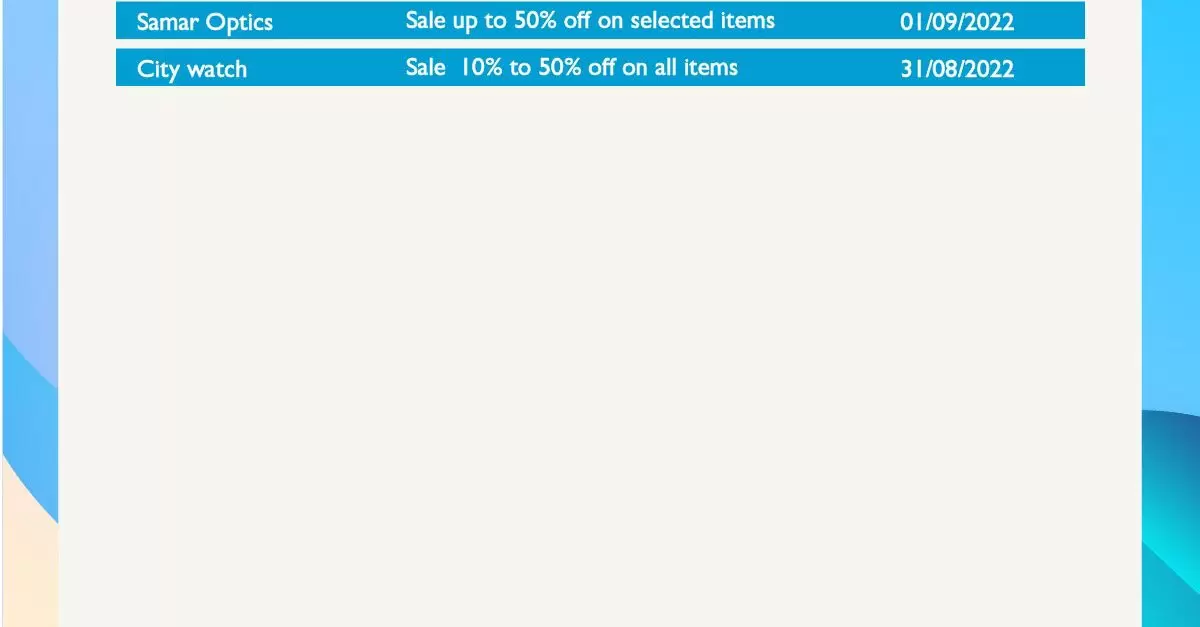
Task: Click the word 'watch' in second row
Action: pyautogui.click(x=213, y=69)
